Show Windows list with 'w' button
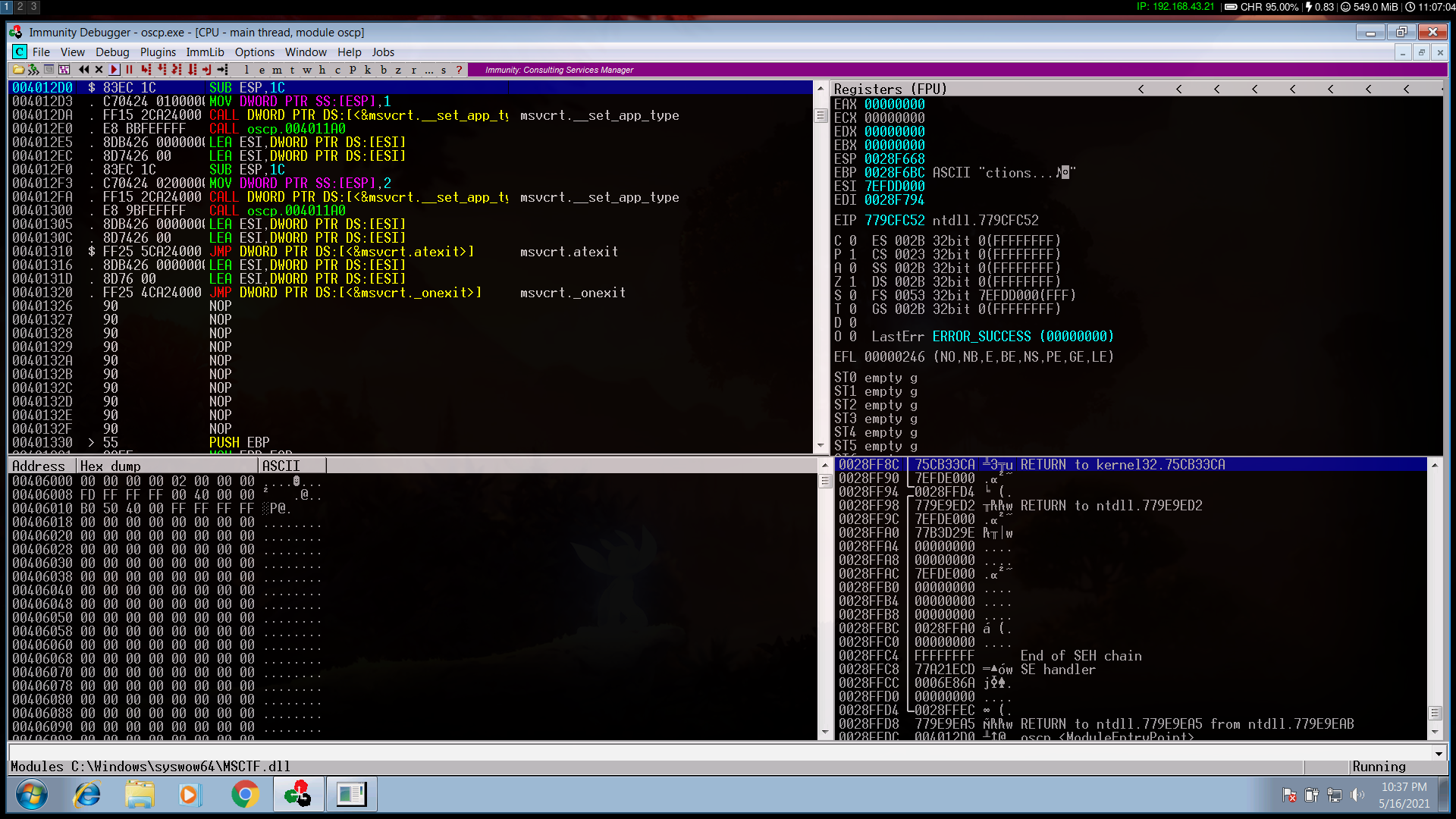Viewport: 1456px width, 819px height. [307, 70]
